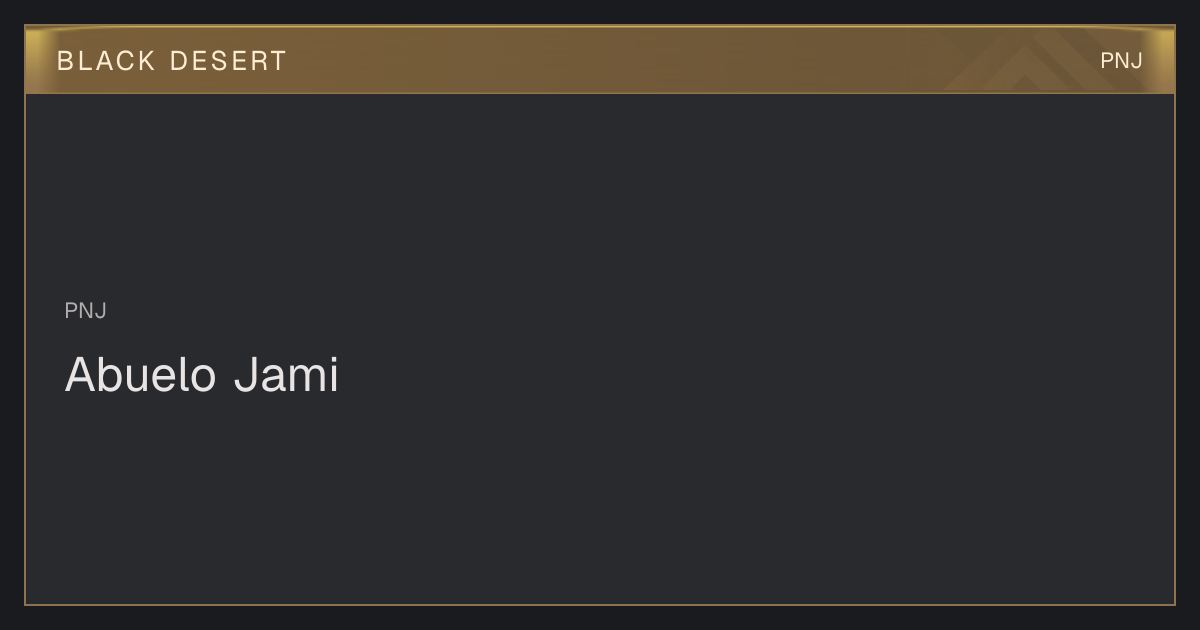Viewport: 1200px width, 630px height.
Task: Click the word DESERT in the header
Action: [228, 61]
